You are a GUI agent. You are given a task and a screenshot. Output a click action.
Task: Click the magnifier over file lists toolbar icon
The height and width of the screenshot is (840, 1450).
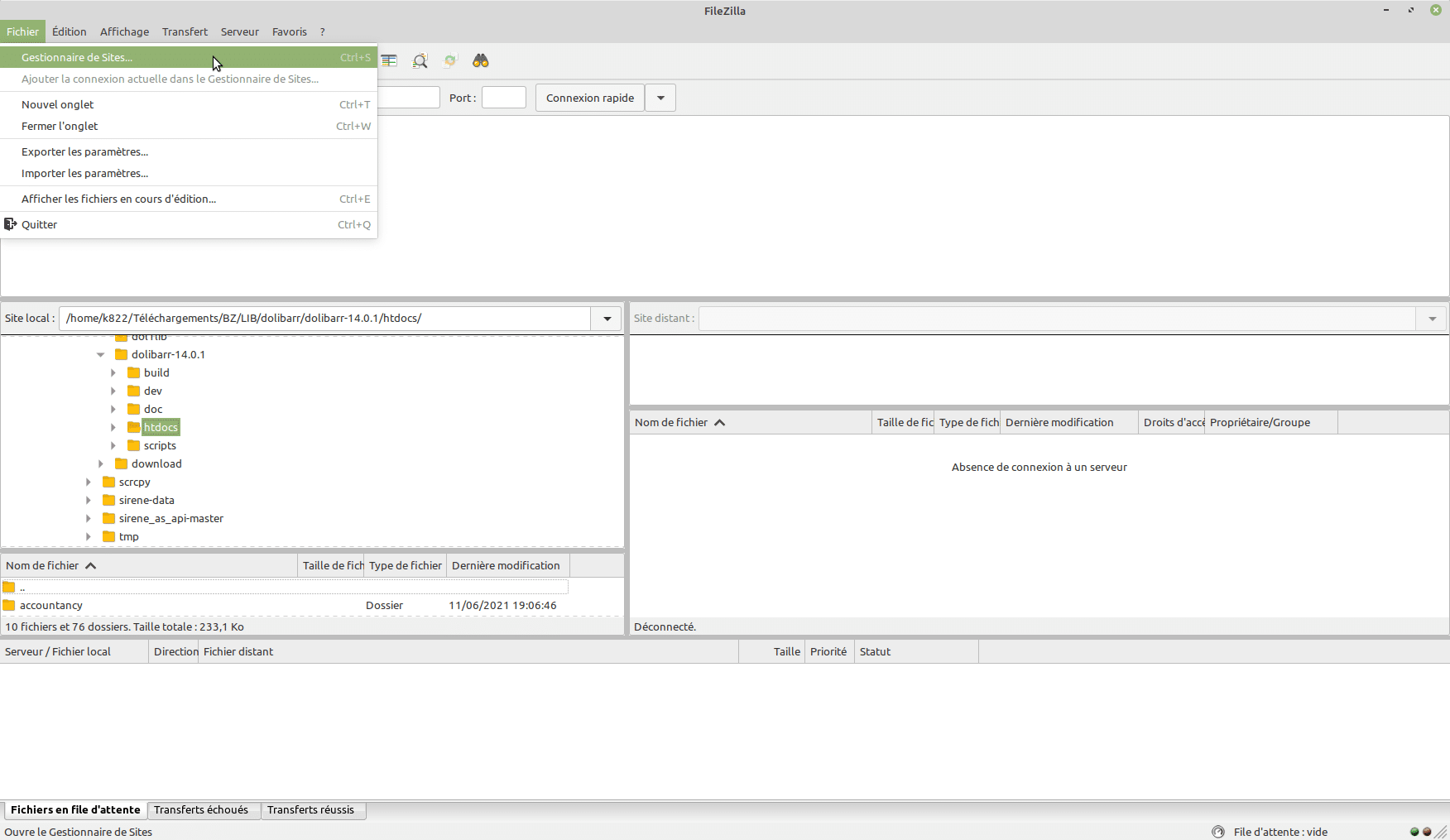click(420, 60)
